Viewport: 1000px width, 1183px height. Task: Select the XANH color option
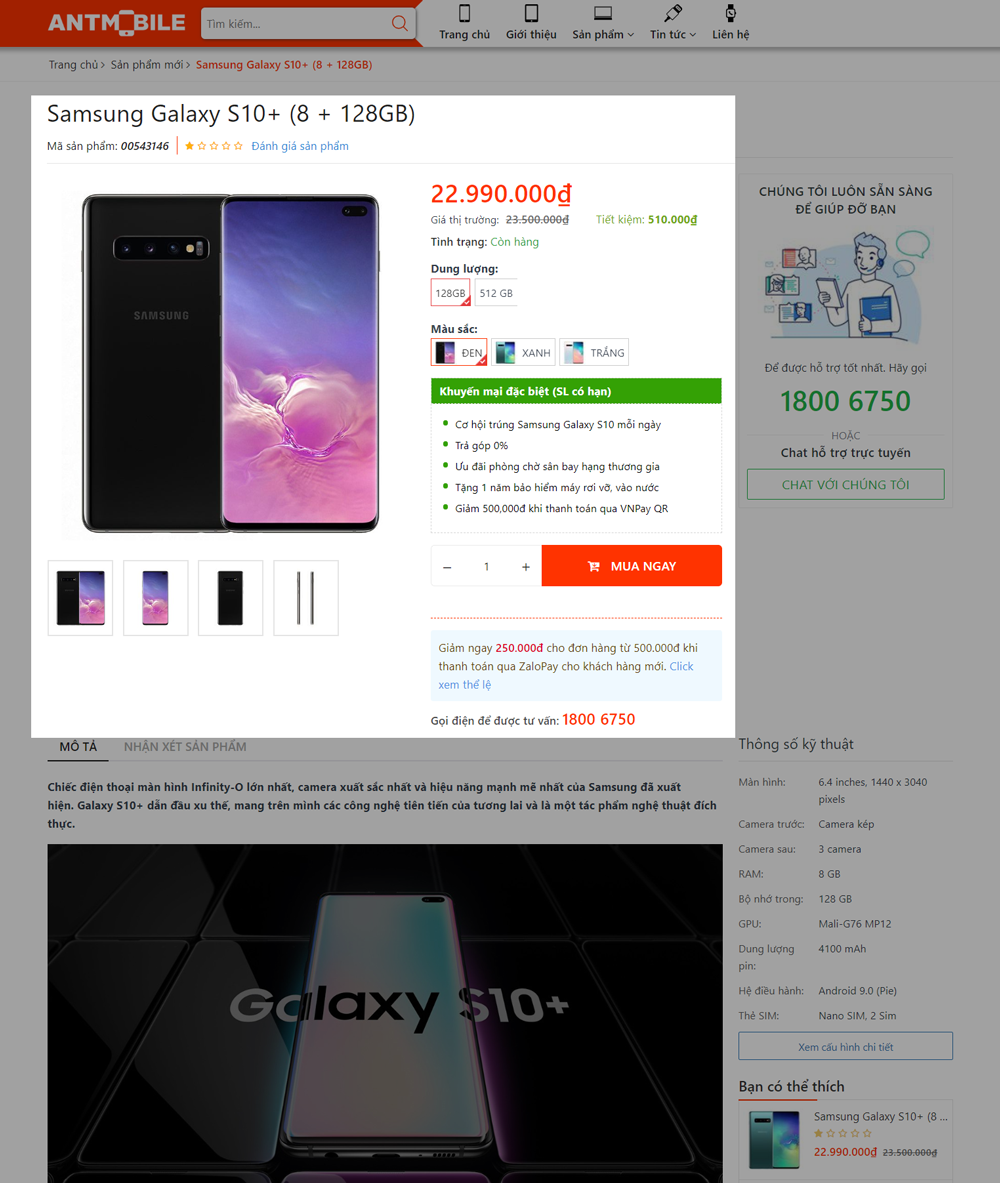pyautogui.click(x=523, y=352)
